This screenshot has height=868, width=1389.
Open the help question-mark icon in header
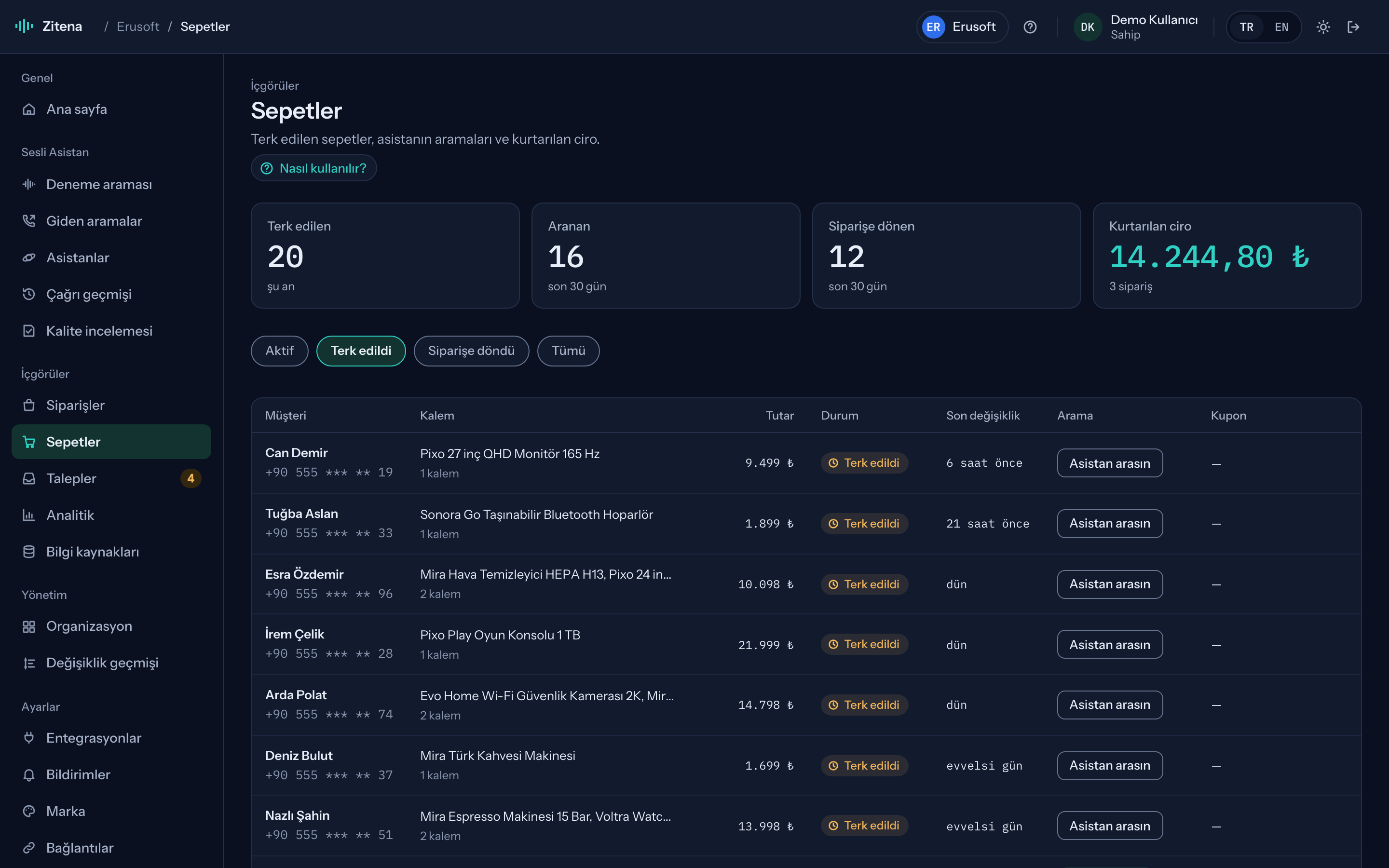pos(1030,27)
